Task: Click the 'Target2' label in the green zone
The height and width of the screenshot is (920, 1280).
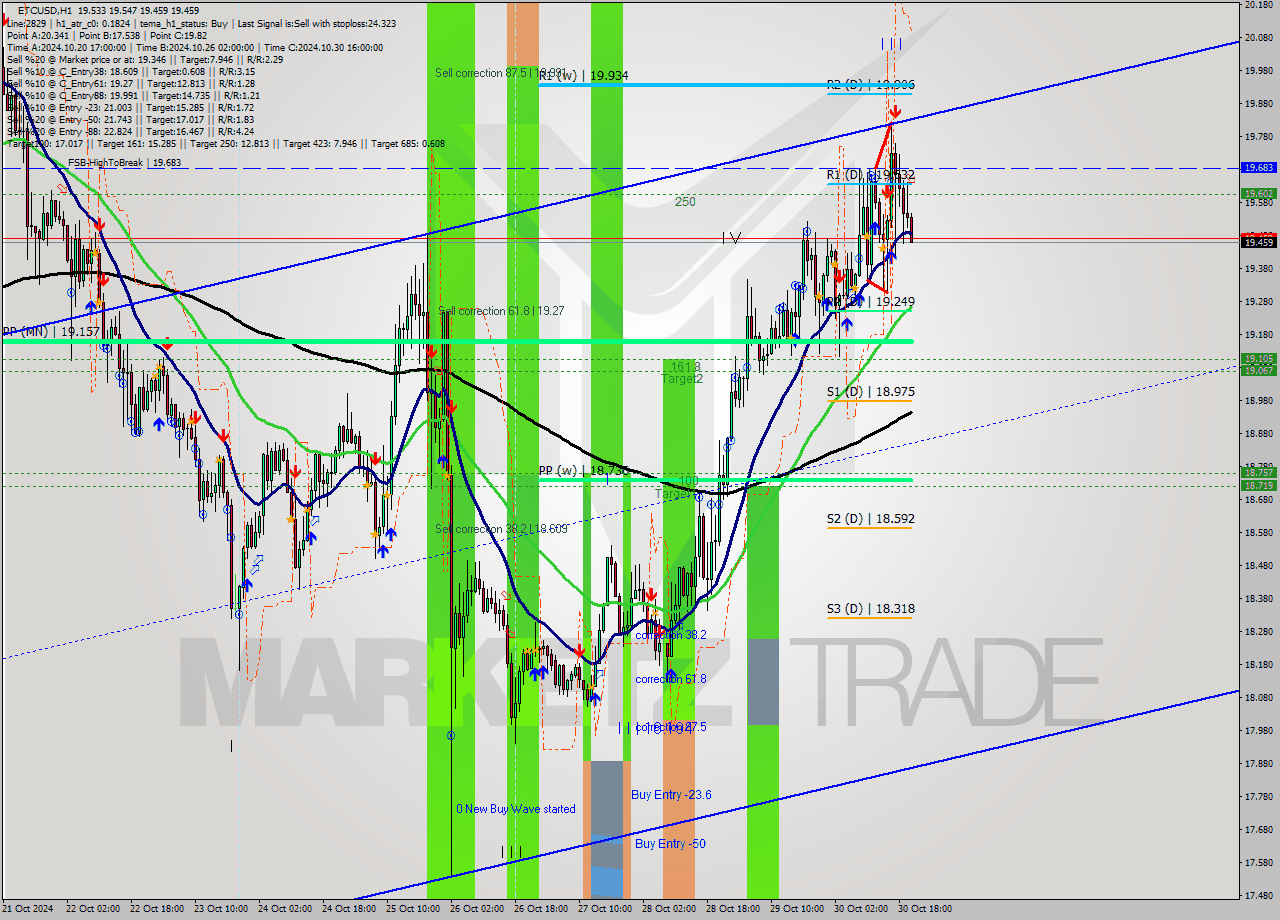Action: click(x=681, y=378)
